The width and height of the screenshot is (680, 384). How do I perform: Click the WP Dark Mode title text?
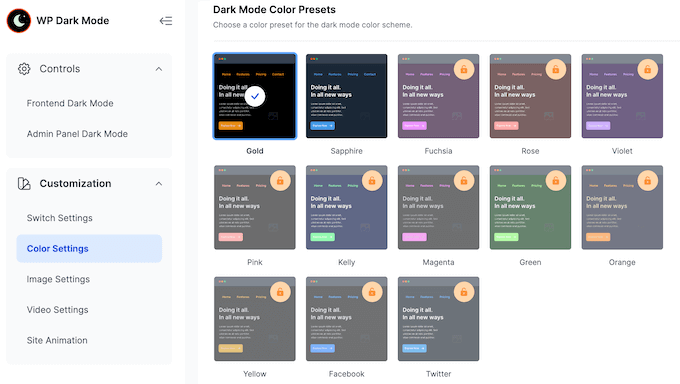73,20
